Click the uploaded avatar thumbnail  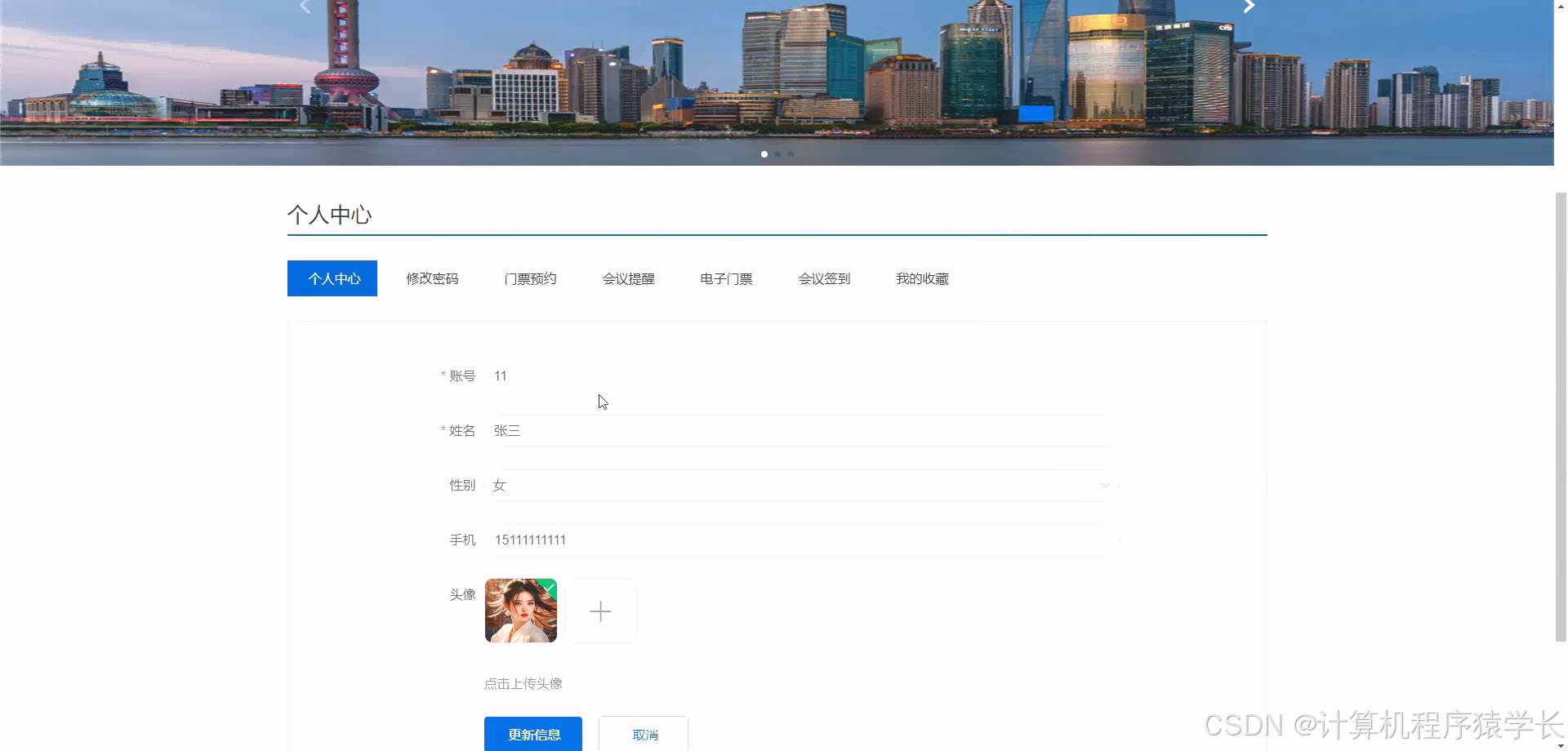tap(520, 611)
